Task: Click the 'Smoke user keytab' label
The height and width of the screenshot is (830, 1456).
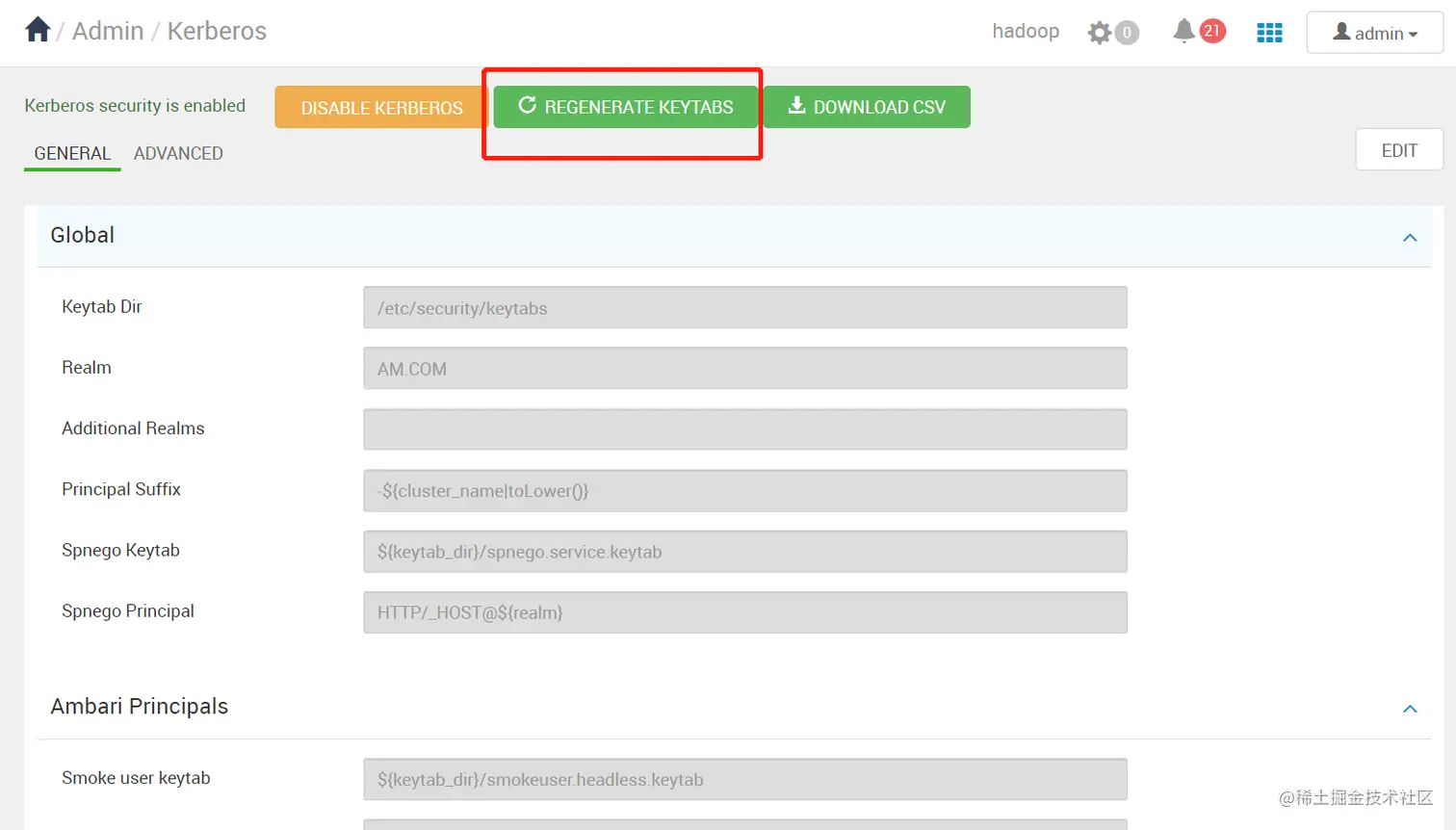Action: click(136, 777)
